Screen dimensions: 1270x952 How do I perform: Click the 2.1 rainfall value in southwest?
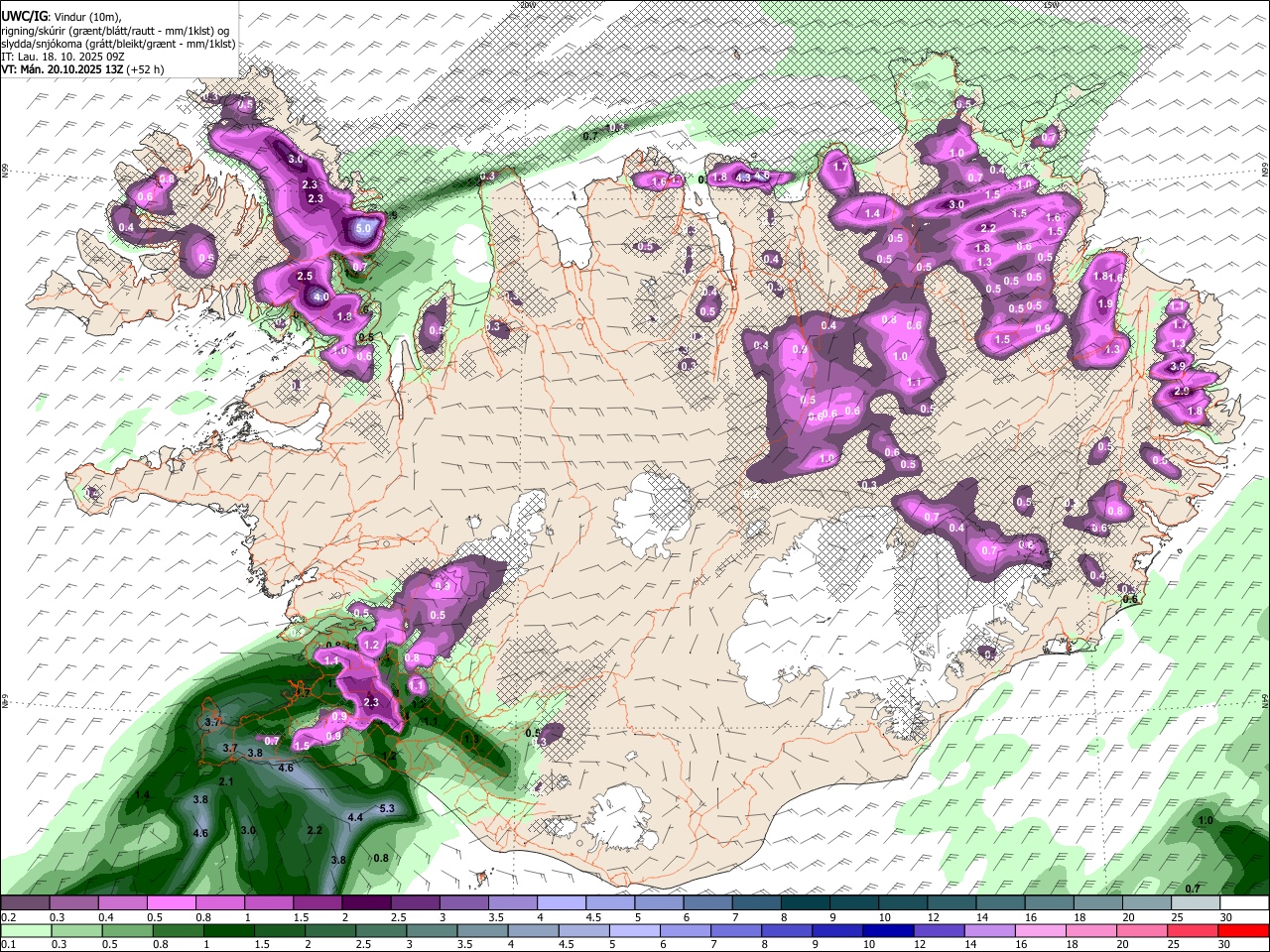(225, 782)
